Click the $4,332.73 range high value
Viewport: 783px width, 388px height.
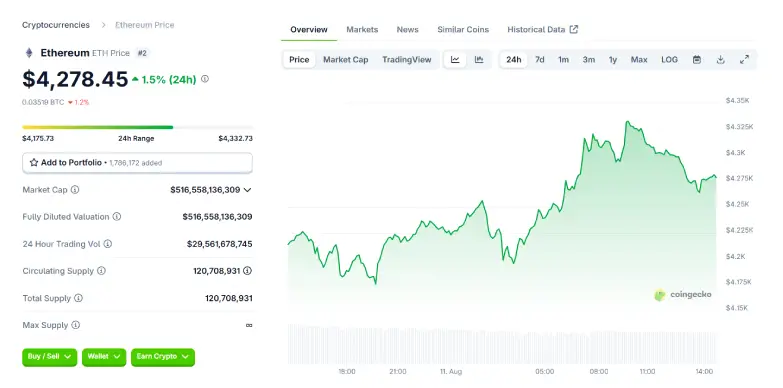click(235, 138)
